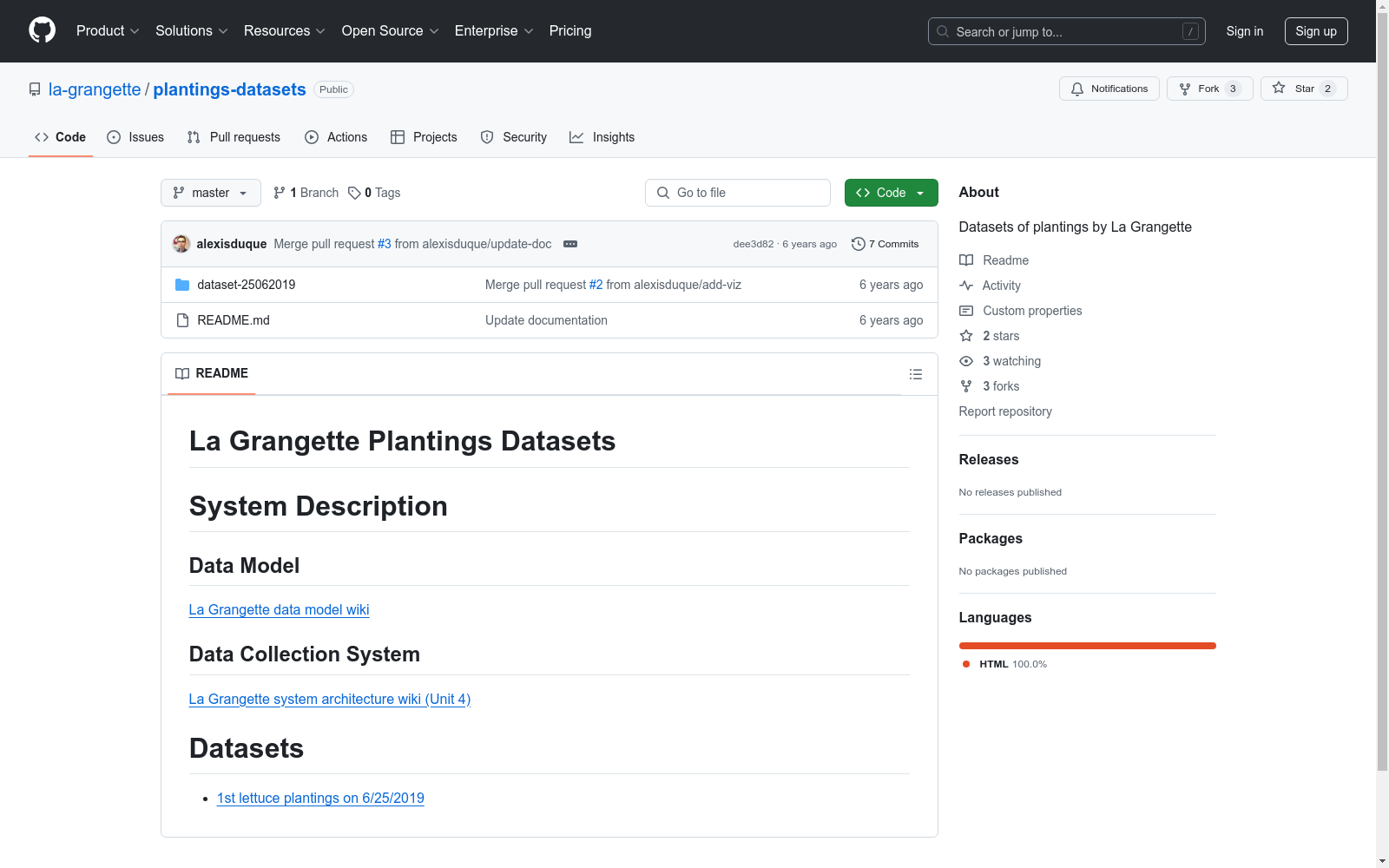Open pull request #2 link in dataset row
The height and width of the screenshot is (868, 1389).
pos(596,285)
